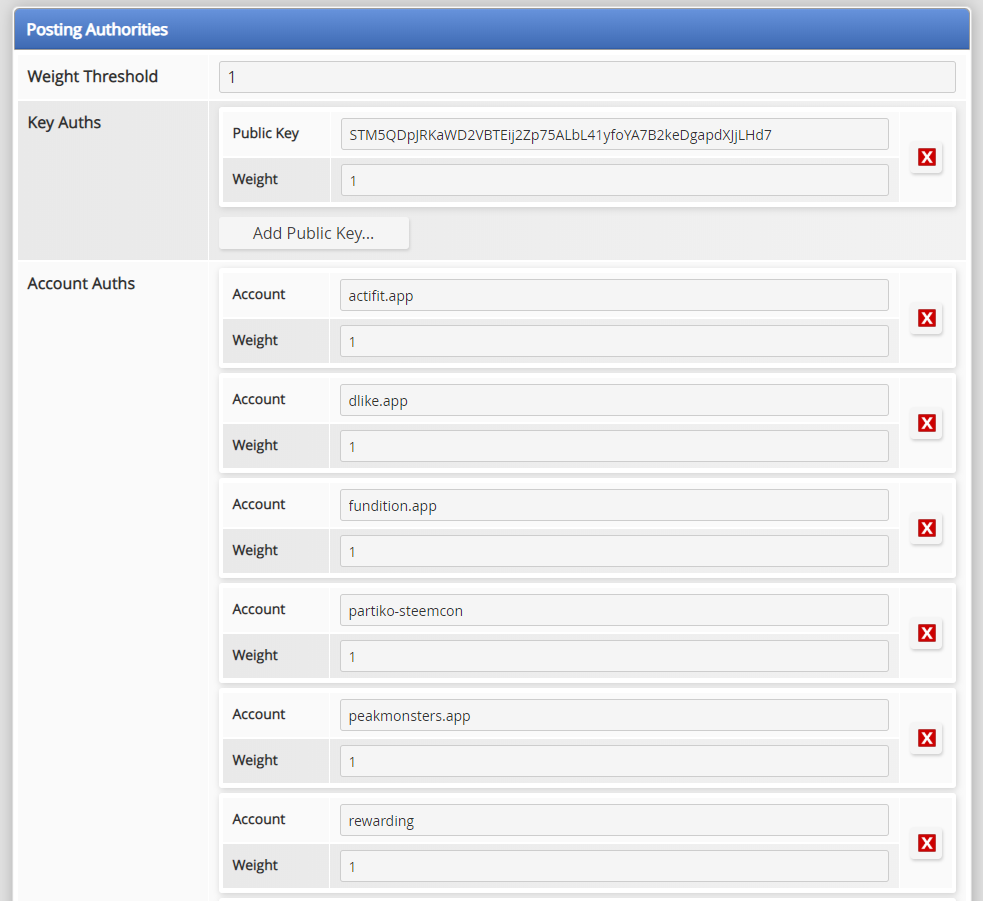Click the Key Auths label
Image resolution: width=983 pixels, height=901 pixels.
pos(64,122)
